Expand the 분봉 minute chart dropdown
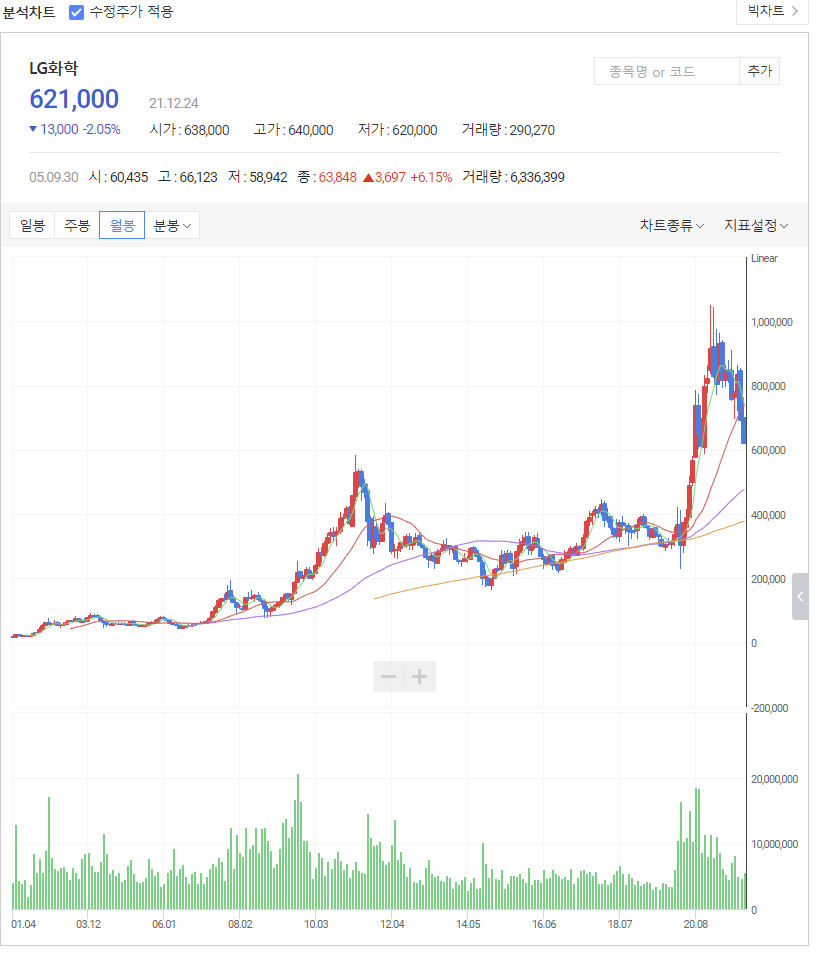The image size is (821, 955). [172, 225]
